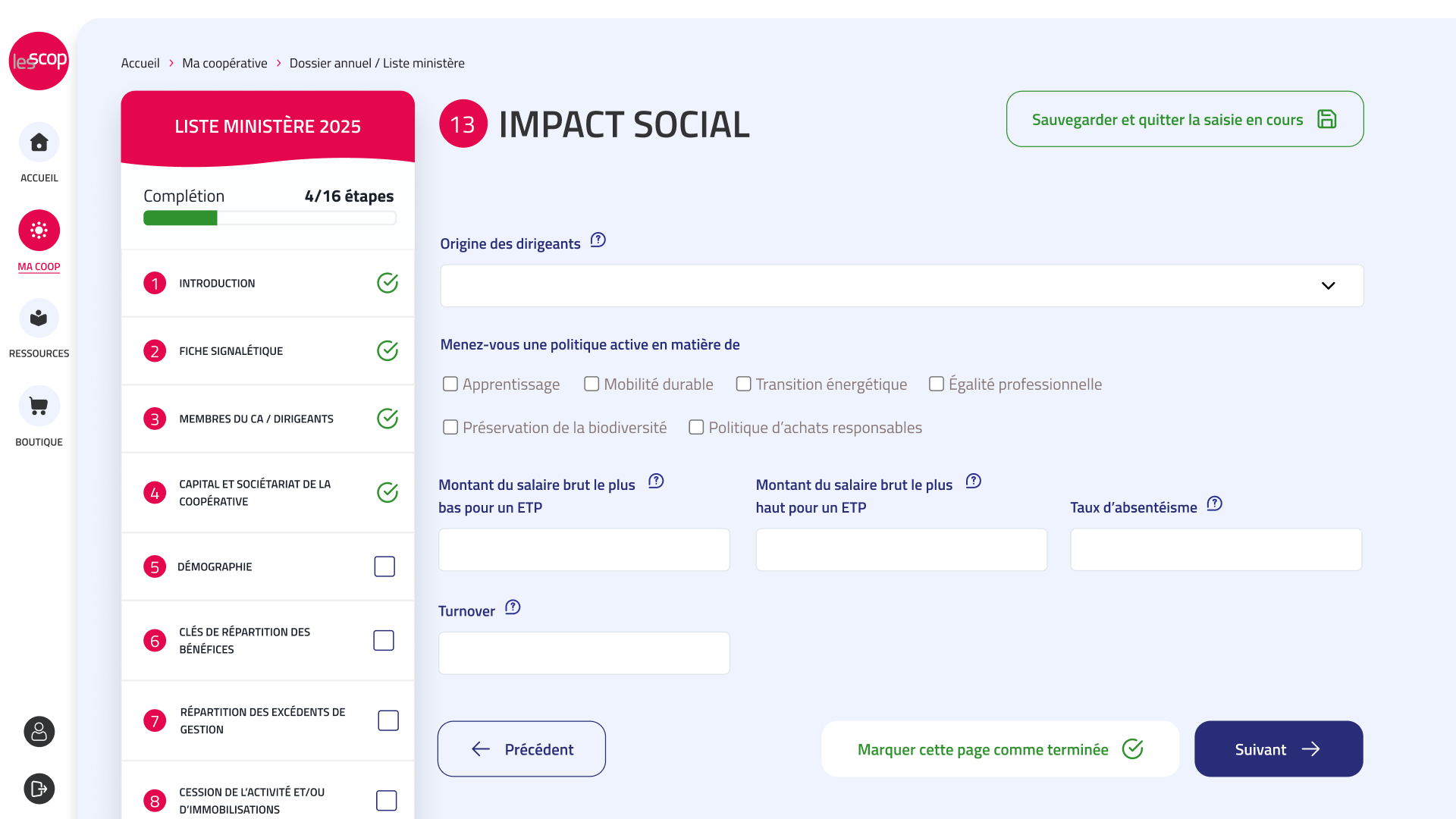Open step 5 Démographie in the list
This screenshot has width=1456, height=819.
[215, 566]
